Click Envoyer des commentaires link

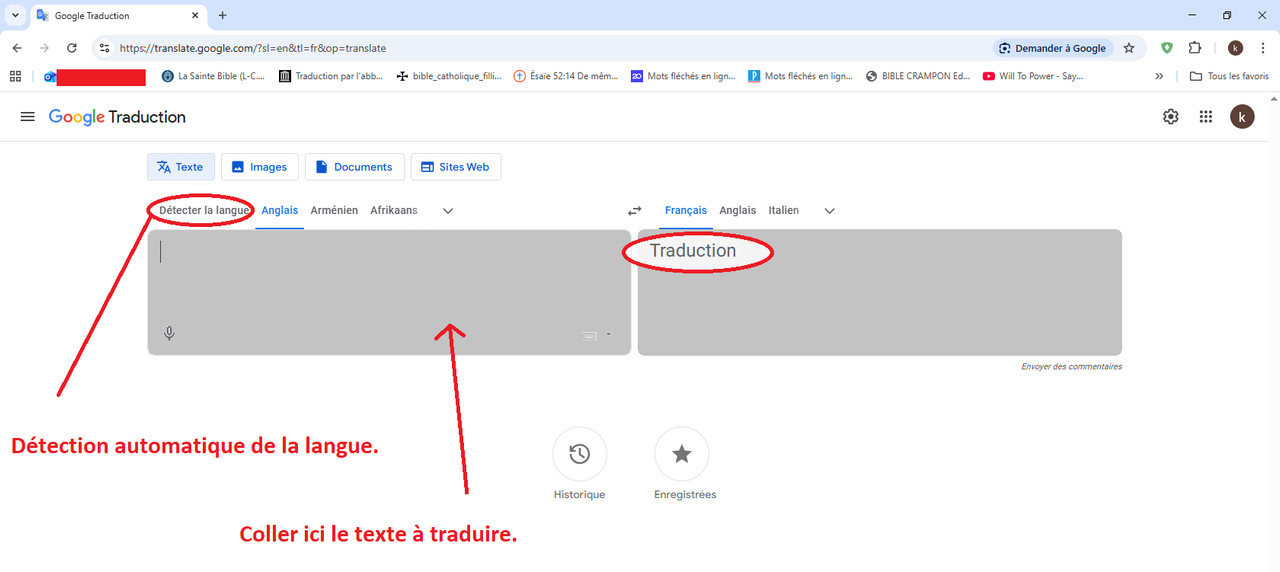click(1071, 367)
